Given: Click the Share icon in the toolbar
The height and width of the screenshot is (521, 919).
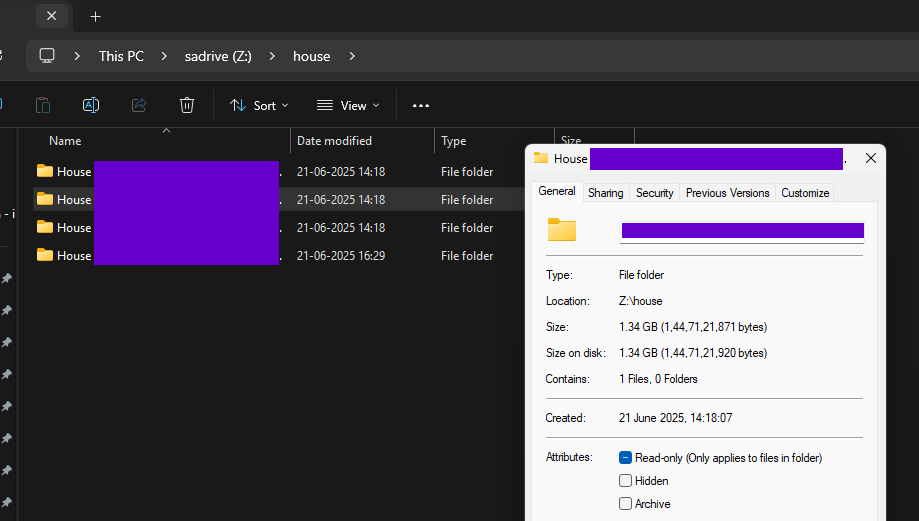Looking at the screenshot, I should pos(139,105).
